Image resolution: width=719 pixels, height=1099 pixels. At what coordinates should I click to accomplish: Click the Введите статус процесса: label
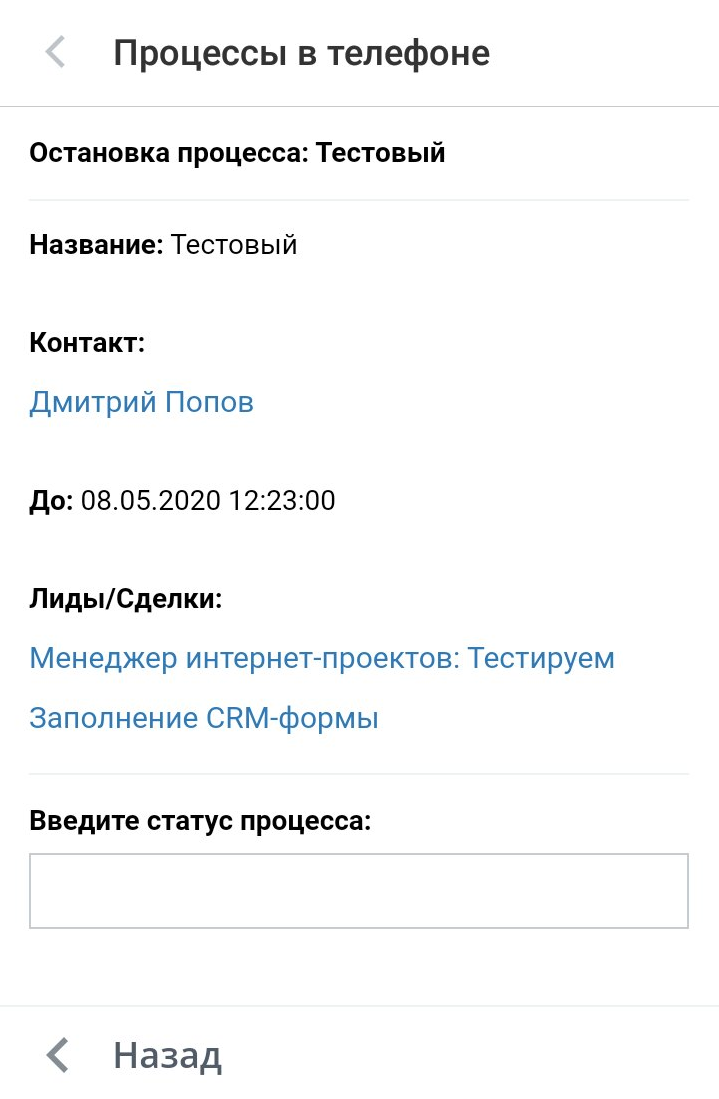(x=200, y=822)
